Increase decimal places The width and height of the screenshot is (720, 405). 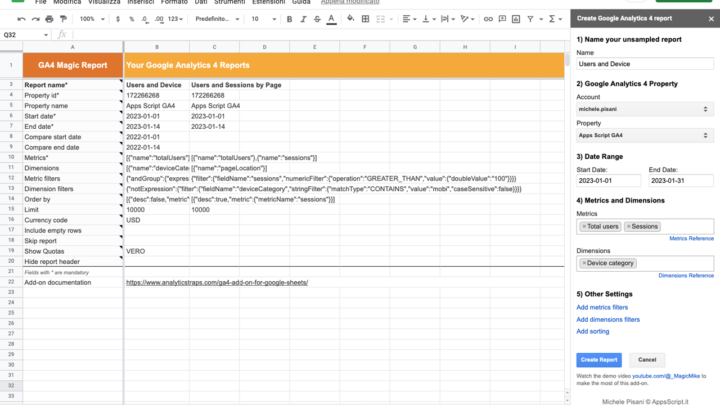(159, 19)
